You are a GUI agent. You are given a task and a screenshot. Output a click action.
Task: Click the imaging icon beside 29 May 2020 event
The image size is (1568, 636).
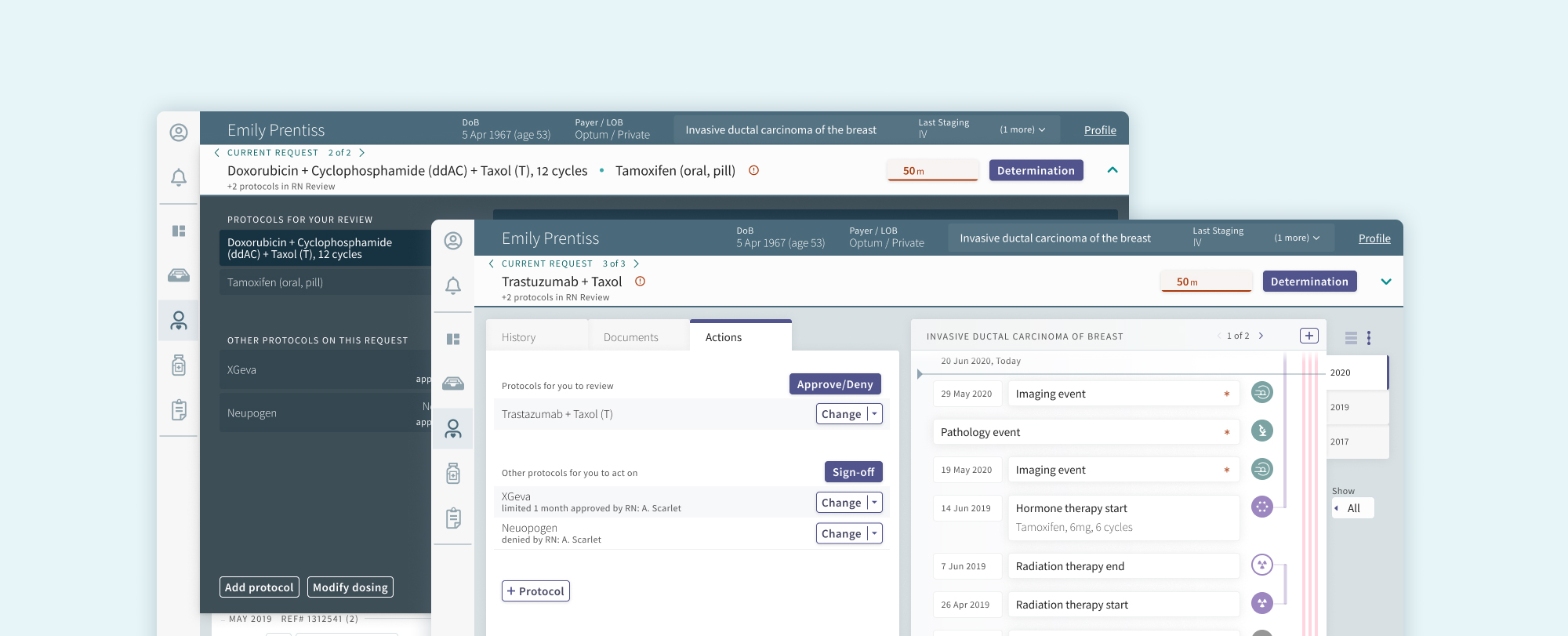click(x=1261, y=392)
